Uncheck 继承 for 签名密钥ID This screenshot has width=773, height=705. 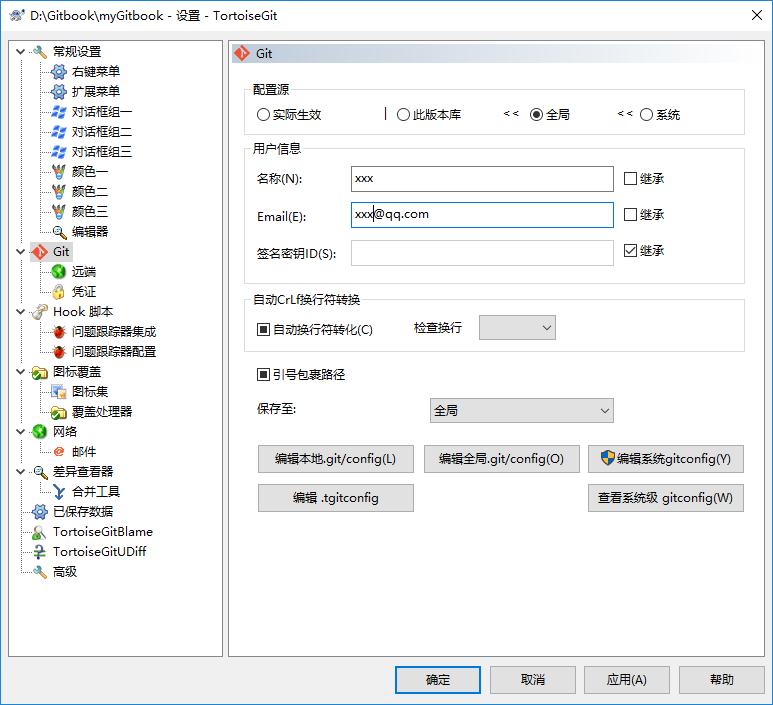point(630,251)
